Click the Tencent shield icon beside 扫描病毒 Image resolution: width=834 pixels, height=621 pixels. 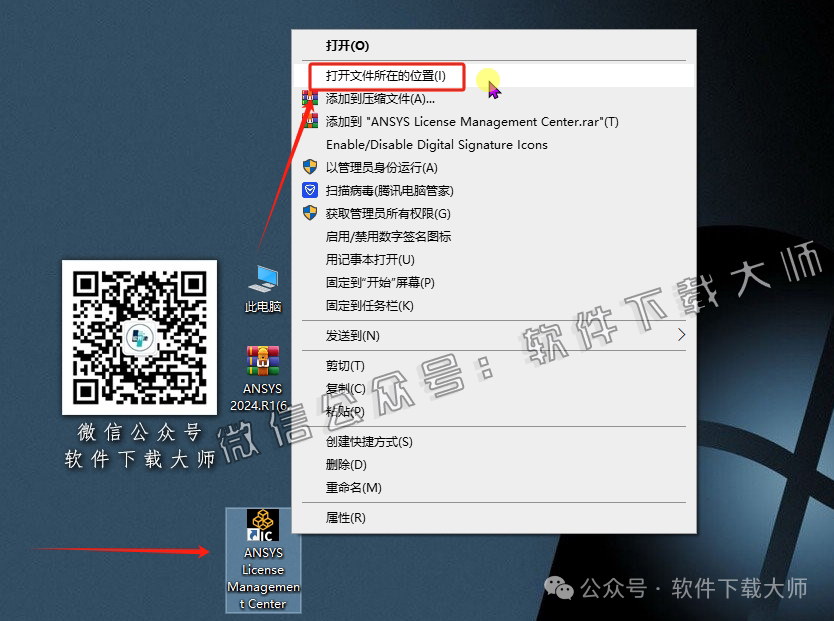[310, 190]
